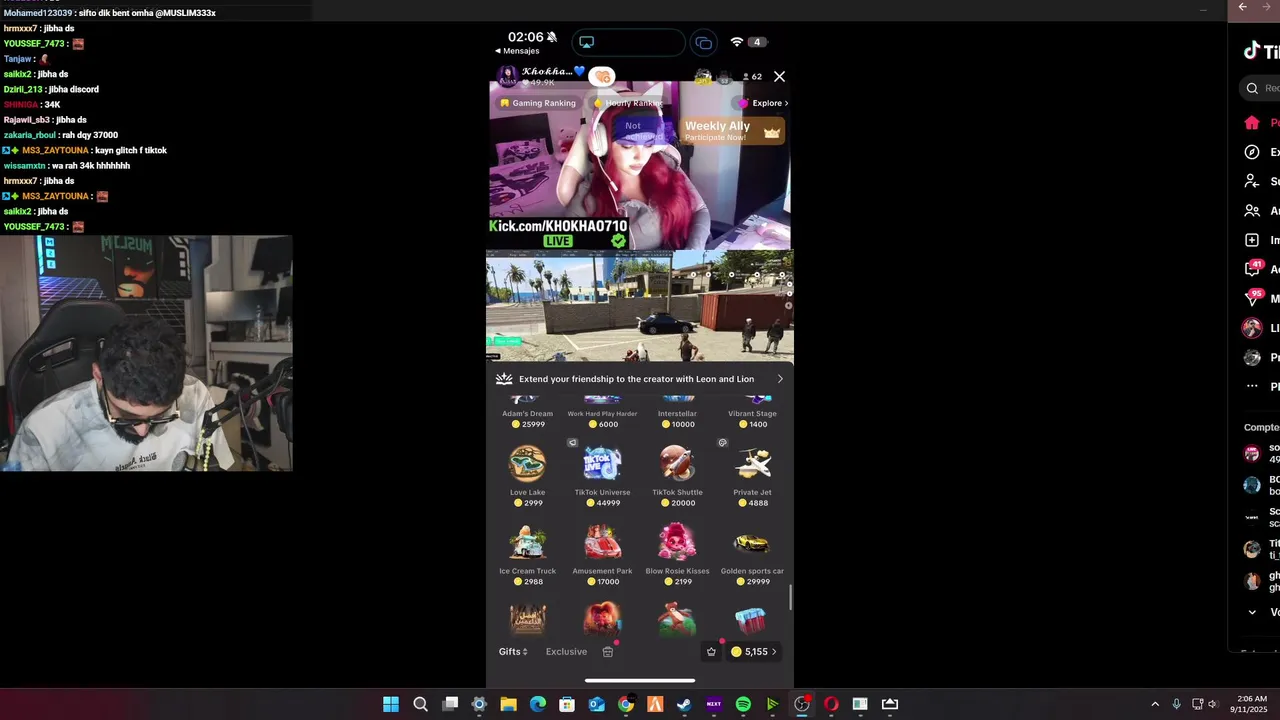Click the screen mirroring icon in phone status bar

pos(587,42)
